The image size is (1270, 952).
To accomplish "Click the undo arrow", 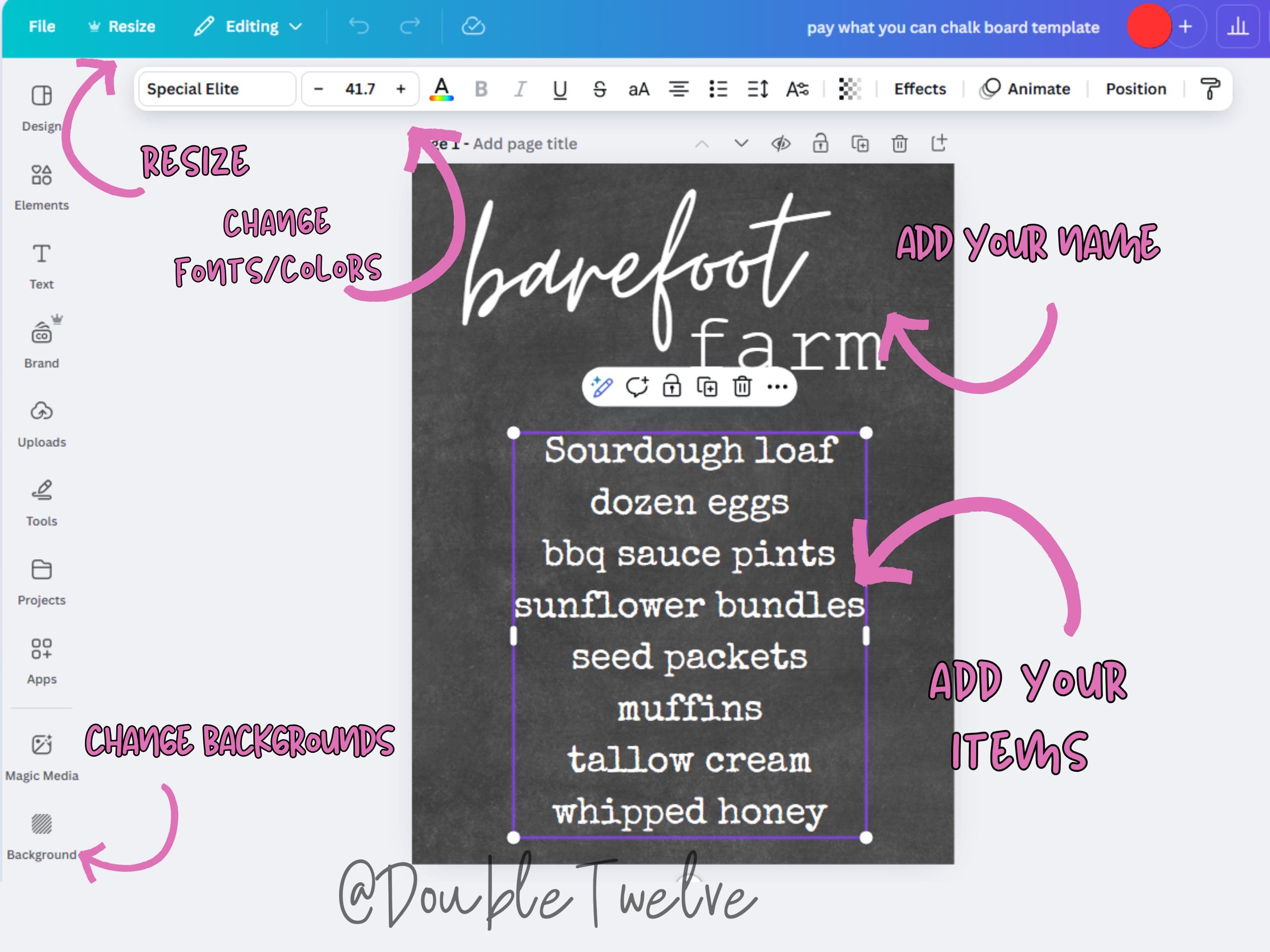I will tap(359, 26).
